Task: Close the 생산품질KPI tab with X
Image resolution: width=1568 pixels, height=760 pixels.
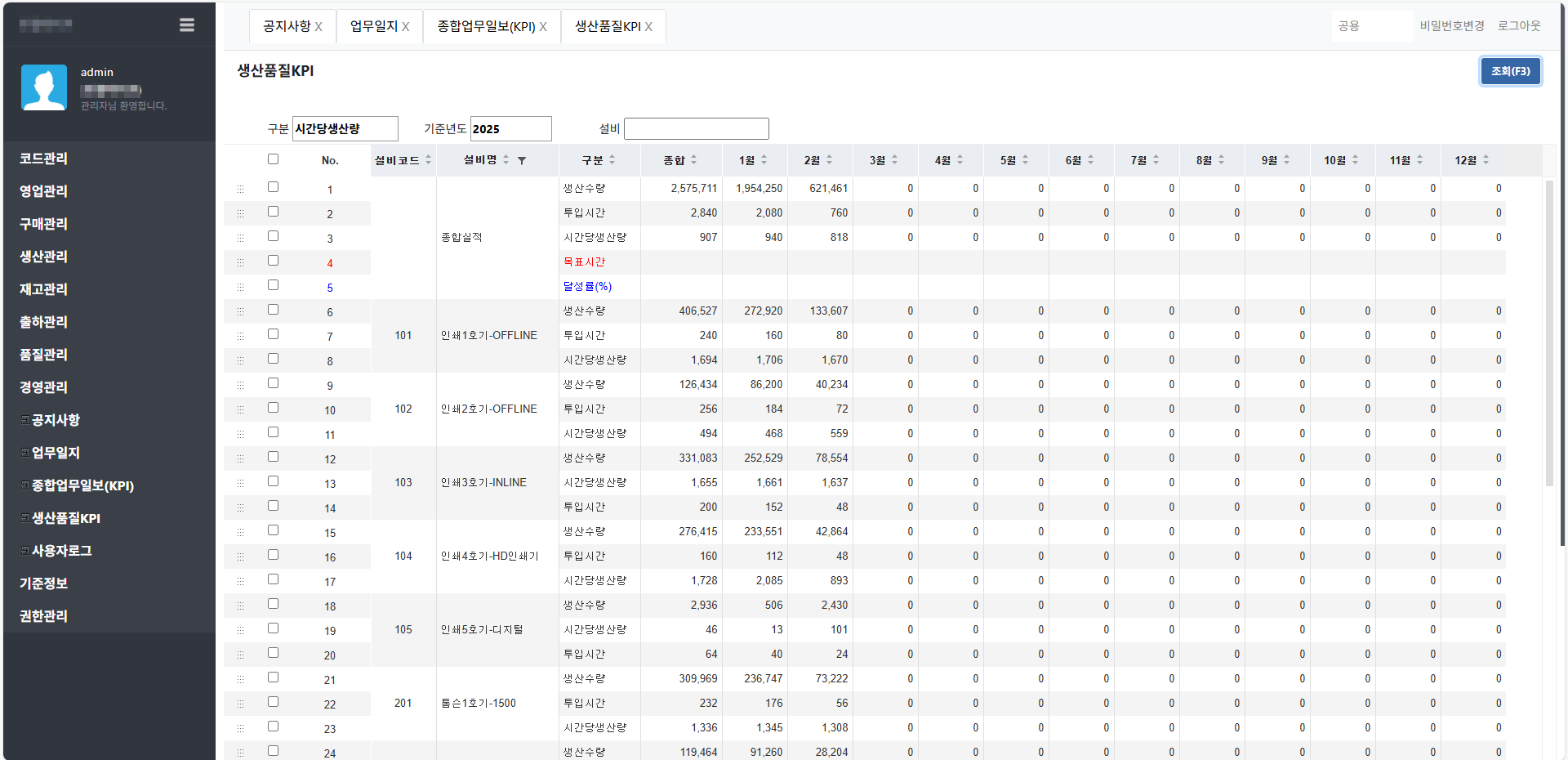Action: [x=648, y=27]
